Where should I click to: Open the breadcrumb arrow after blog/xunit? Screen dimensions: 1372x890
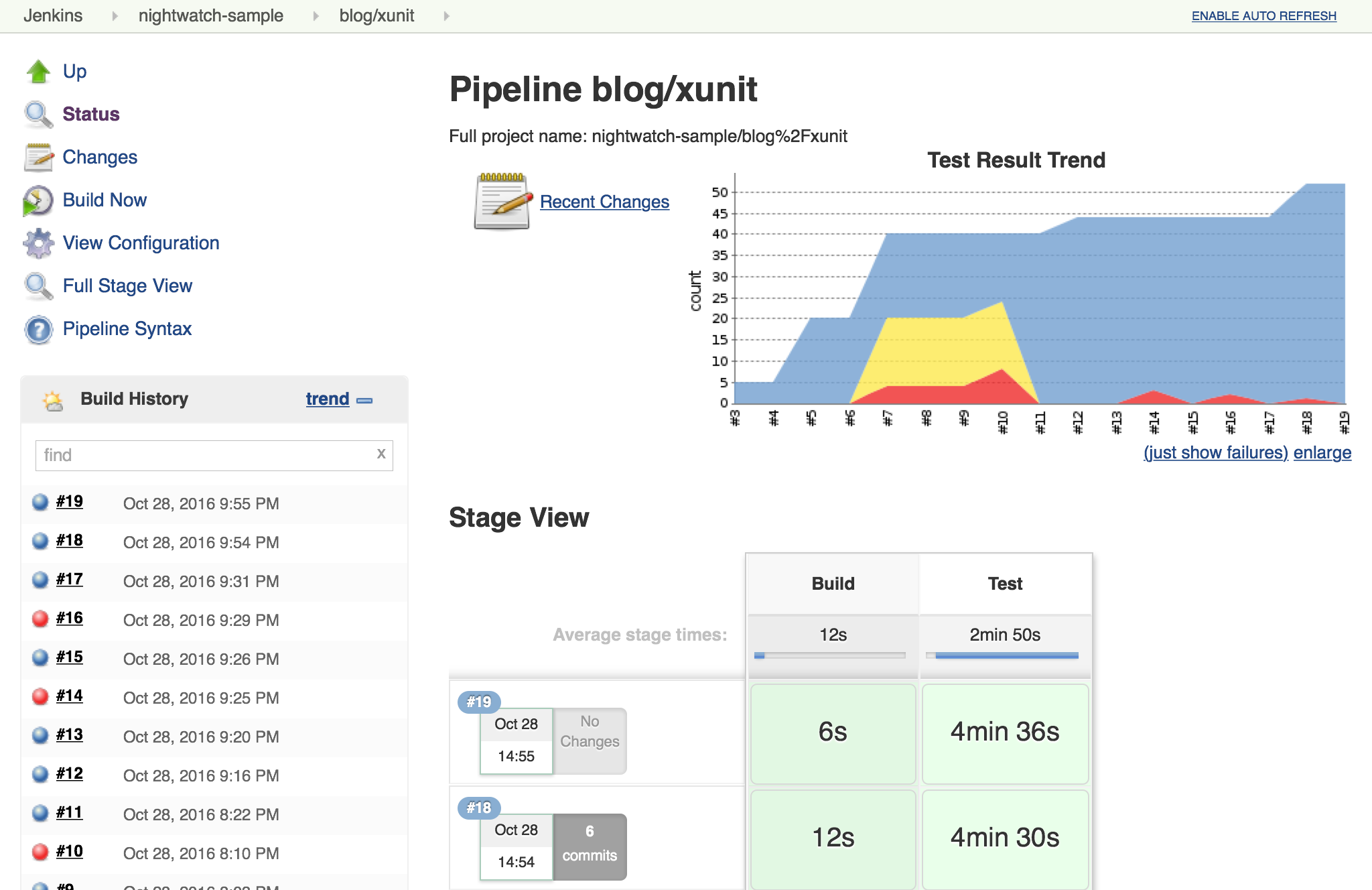pyautogui.click(x=446, y=16)
